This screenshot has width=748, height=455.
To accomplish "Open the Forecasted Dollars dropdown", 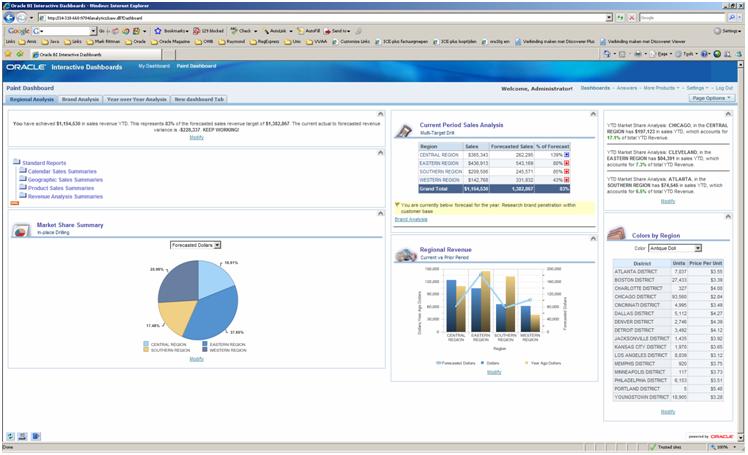I will pos(196,245).
